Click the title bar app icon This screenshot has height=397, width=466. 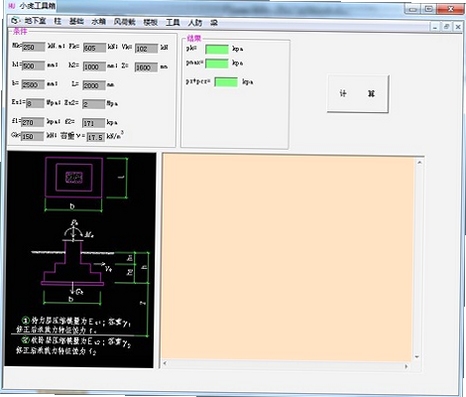coord(12,6)
